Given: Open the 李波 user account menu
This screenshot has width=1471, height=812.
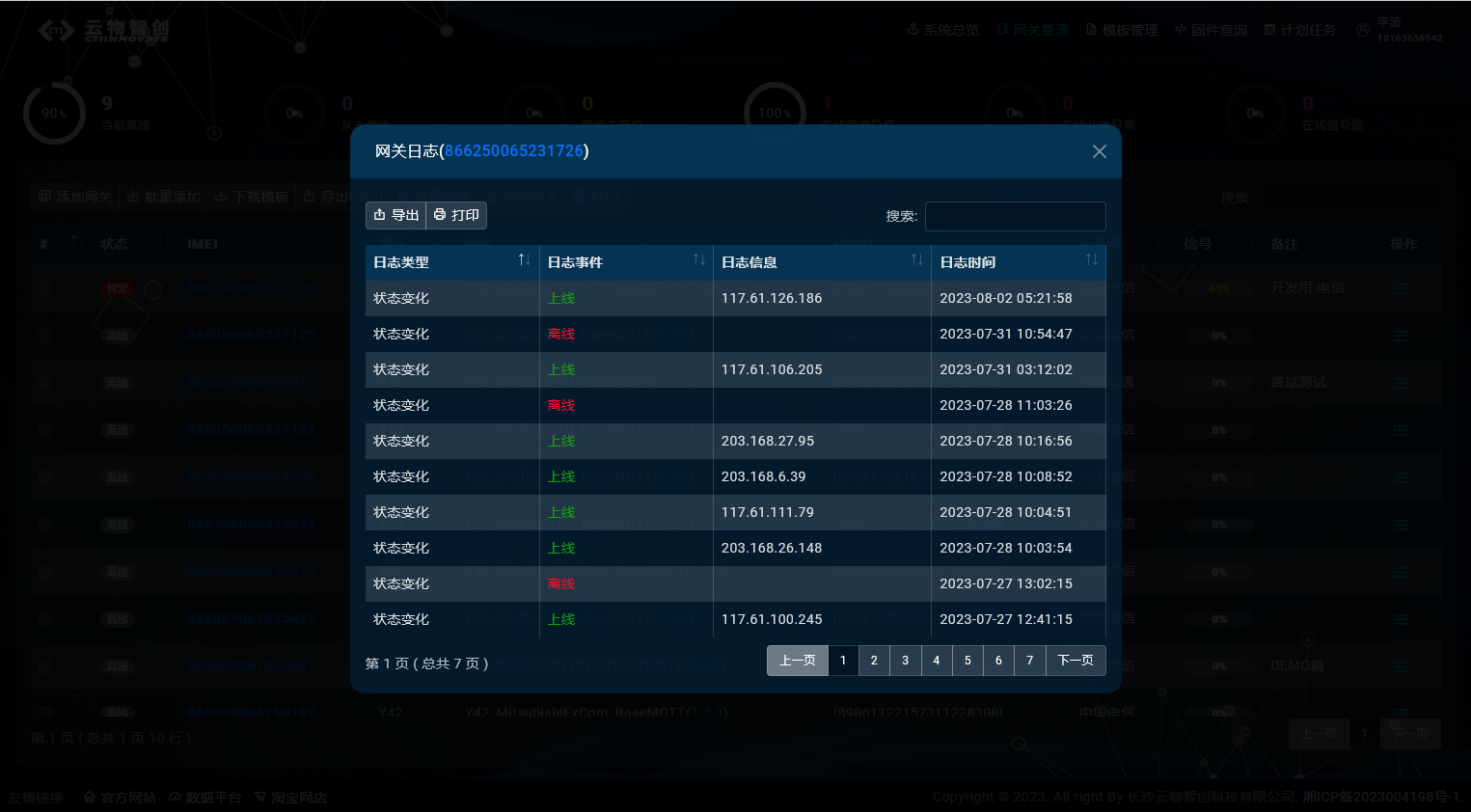Looking at the screenshot, I should [1399, 30].
